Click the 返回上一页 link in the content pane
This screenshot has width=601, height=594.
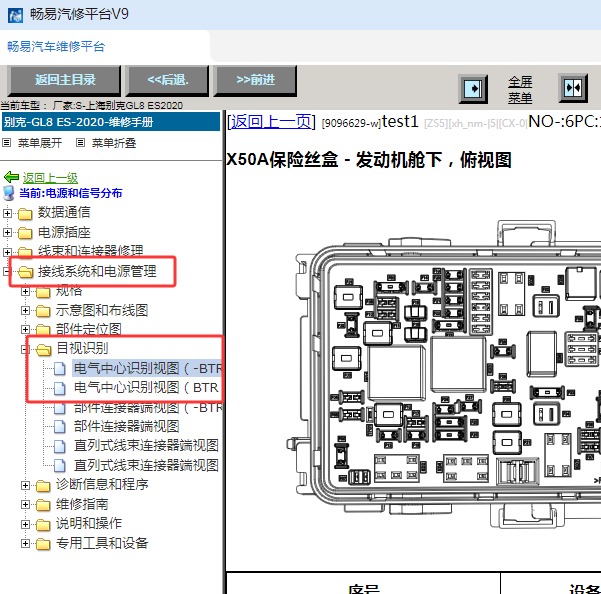[x=271, y=121]
